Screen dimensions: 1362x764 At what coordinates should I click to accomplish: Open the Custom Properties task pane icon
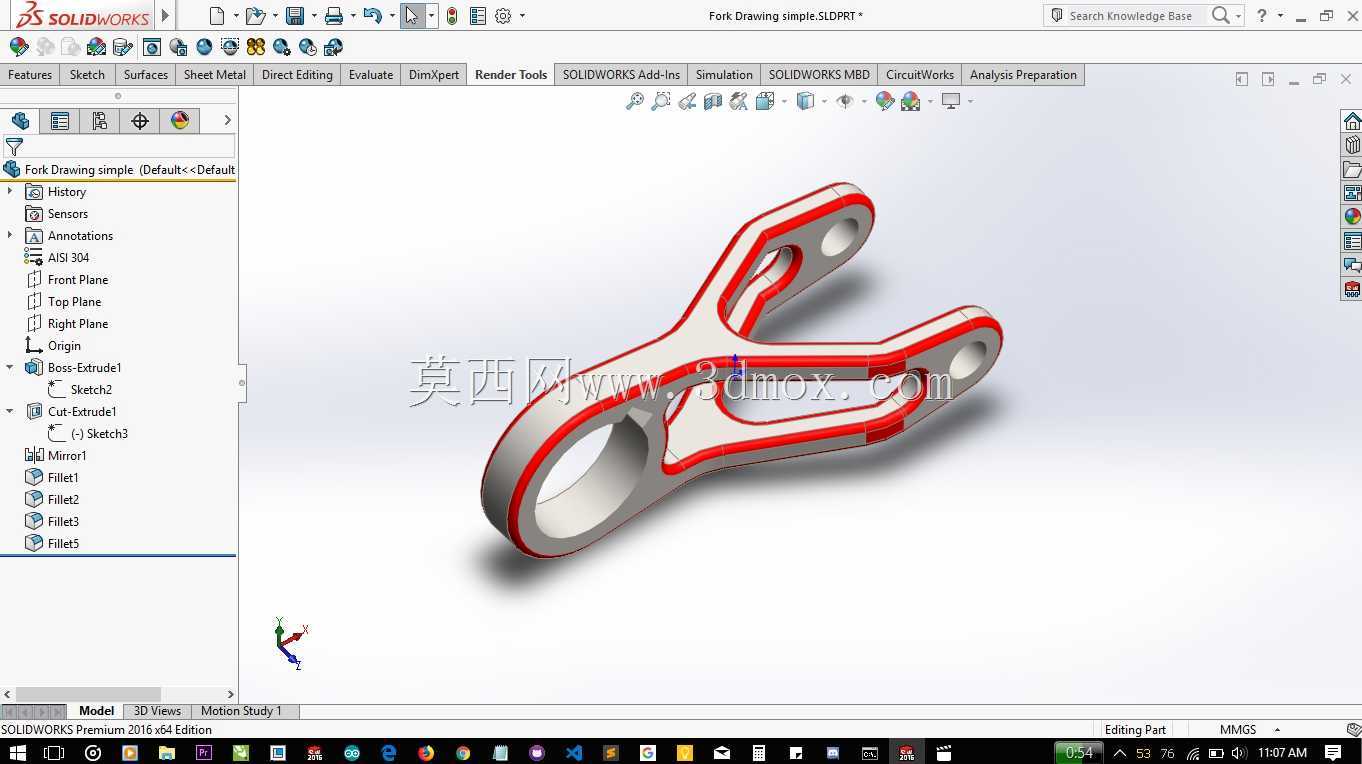pos(1352,241)
